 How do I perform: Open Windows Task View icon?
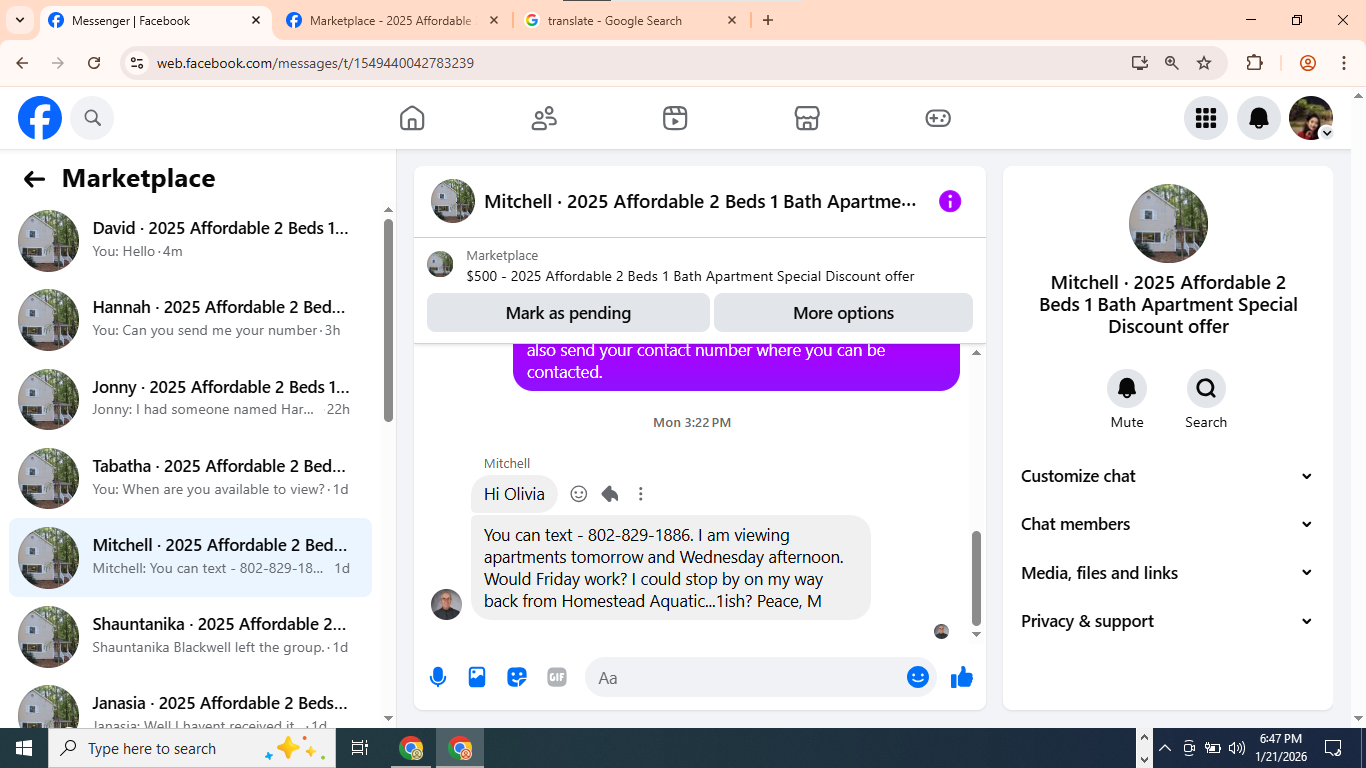360,748
